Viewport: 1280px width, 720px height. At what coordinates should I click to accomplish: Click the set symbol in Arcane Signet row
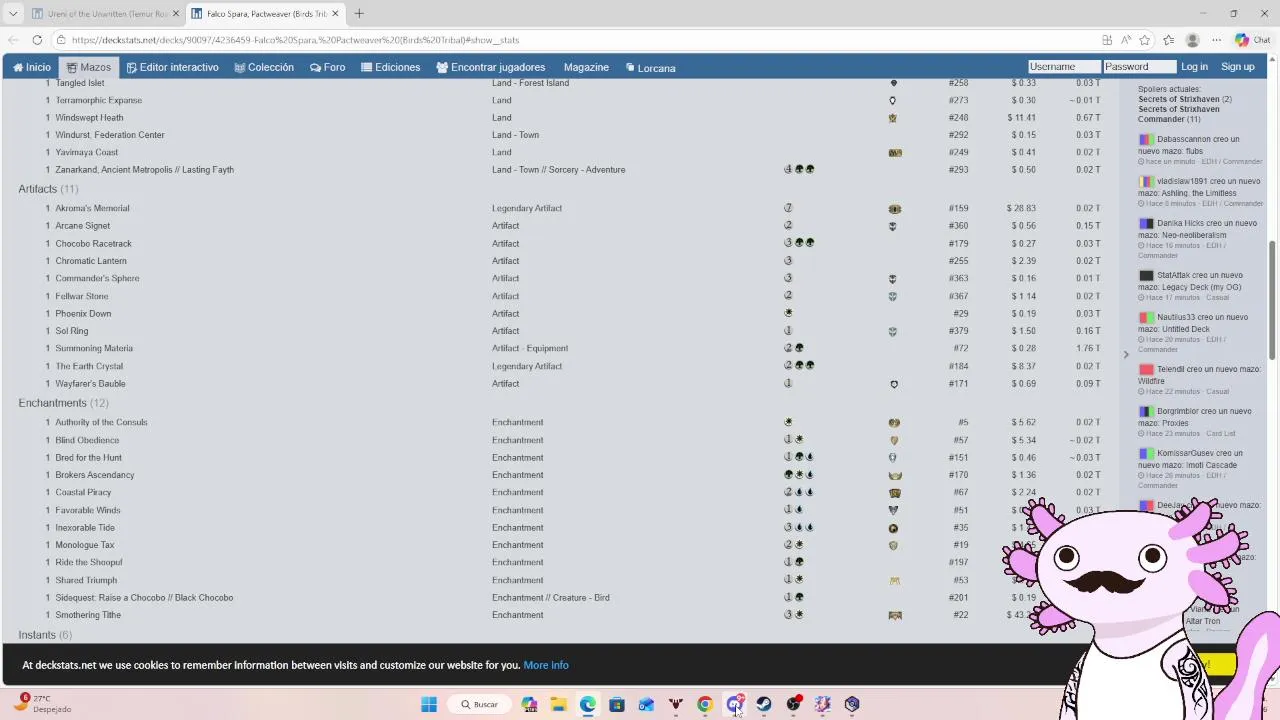(x=893, y=226)
